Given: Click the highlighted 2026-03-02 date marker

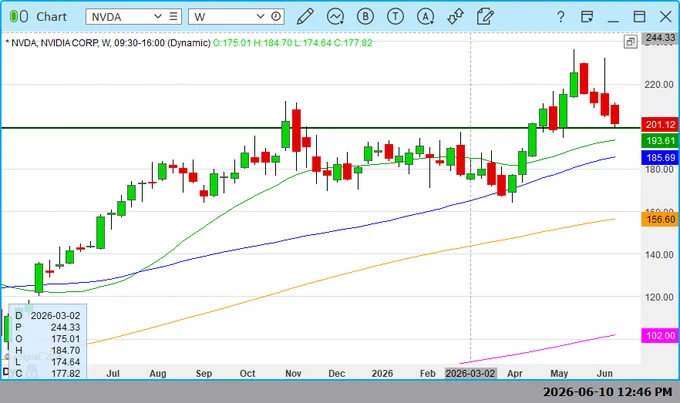Looking at the screenshot, I should [471, 374].
